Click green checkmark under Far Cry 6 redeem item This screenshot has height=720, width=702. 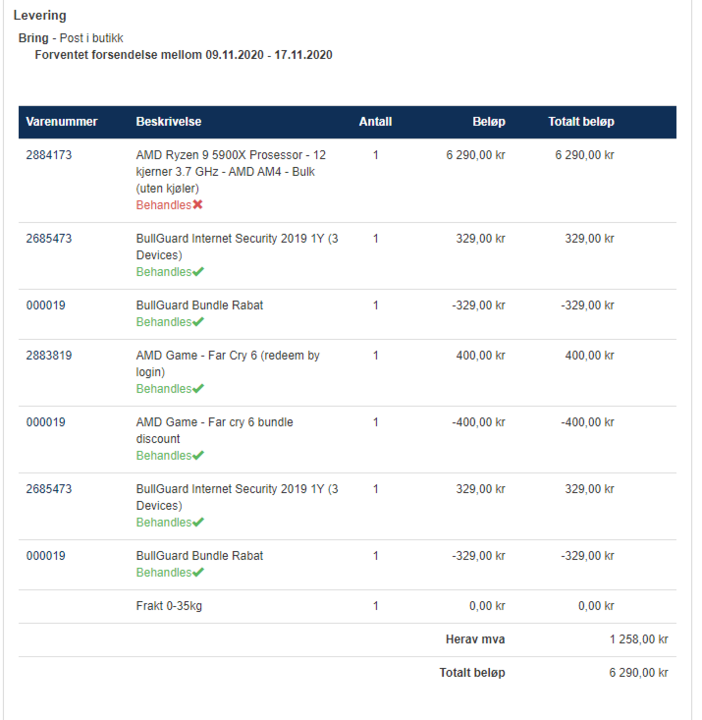click(198, 389)
